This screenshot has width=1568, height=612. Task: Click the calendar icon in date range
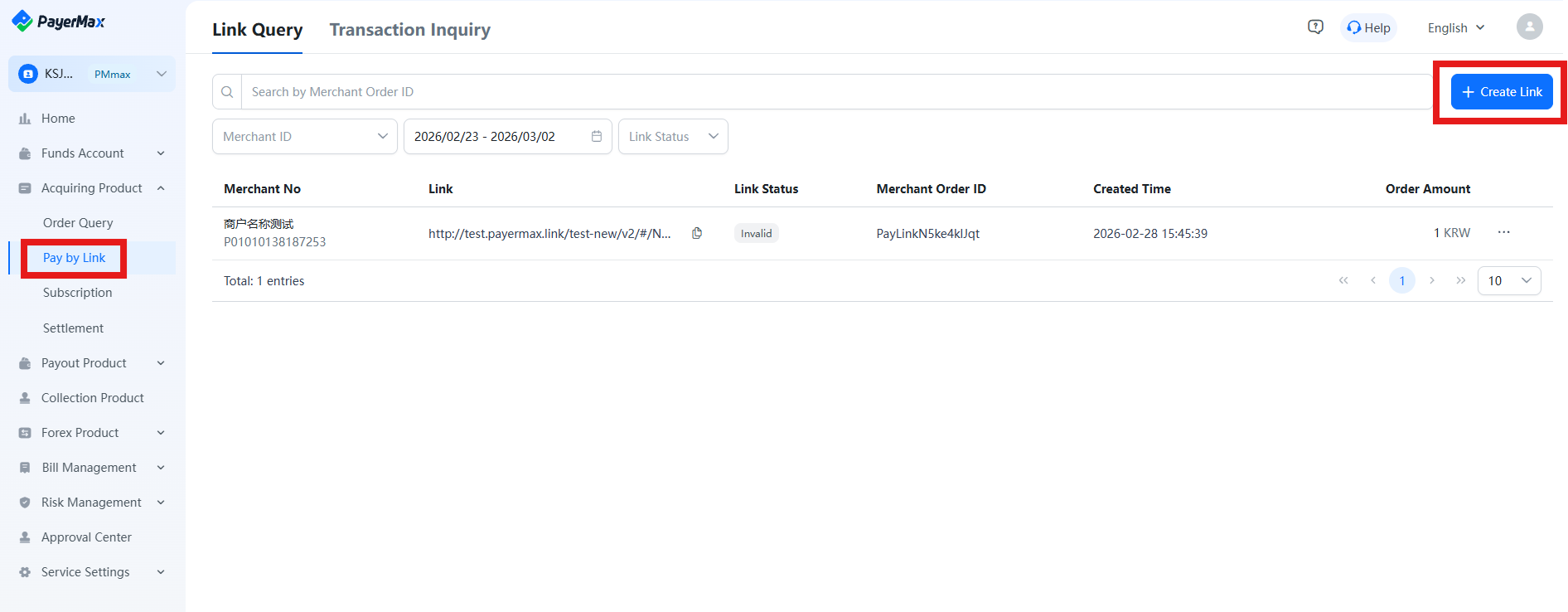pos(596,137)
